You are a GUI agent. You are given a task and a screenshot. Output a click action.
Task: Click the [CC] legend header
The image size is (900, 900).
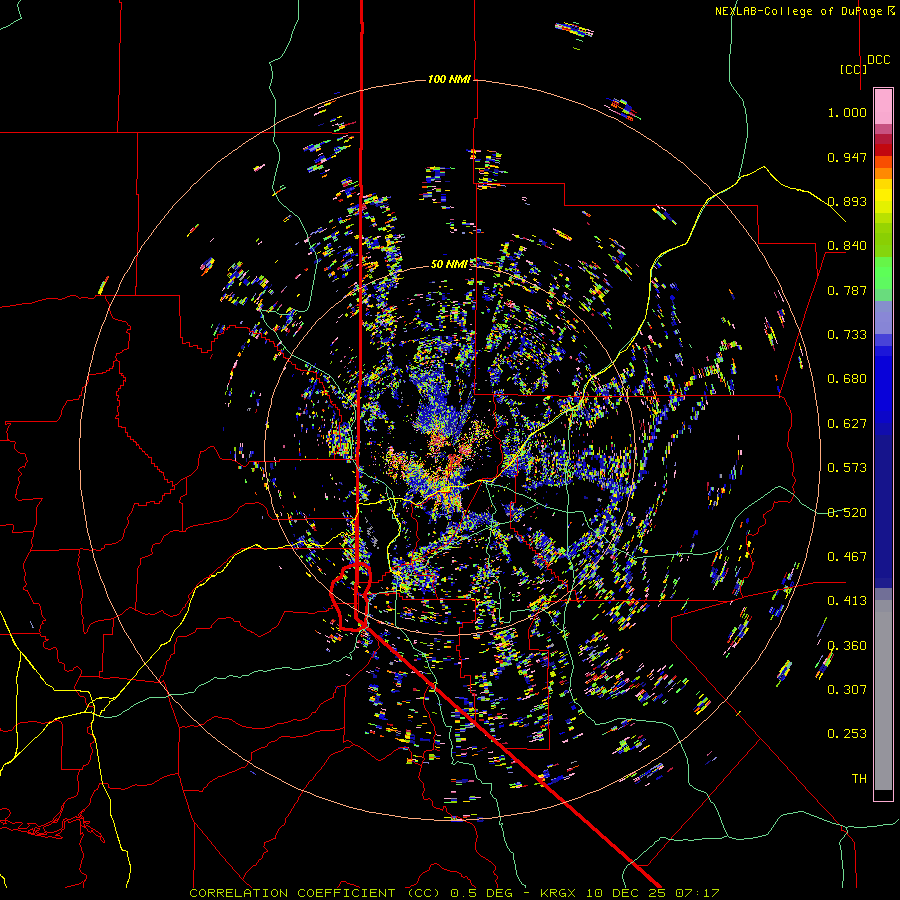[853, 69]
